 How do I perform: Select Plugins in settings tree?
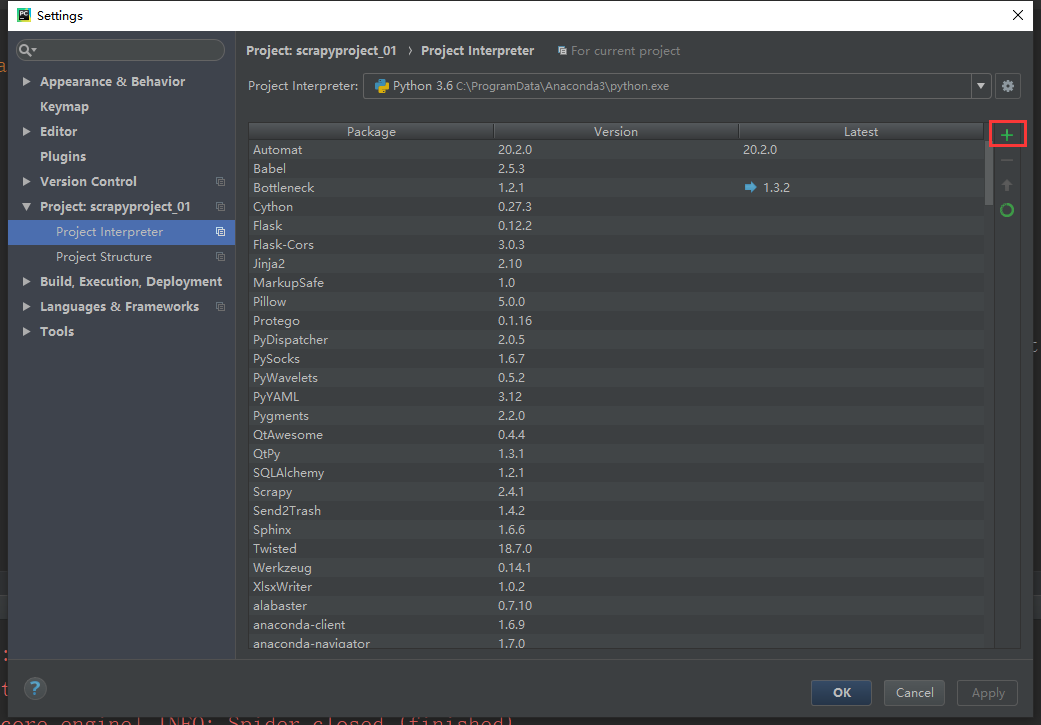[63, 157]
